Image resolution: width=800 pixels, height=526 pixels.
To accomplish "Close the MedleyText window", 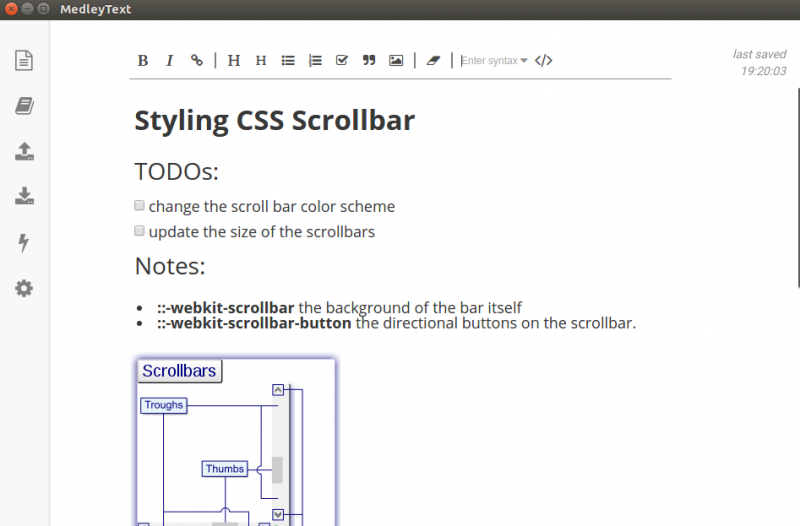I will pos(11,9).
